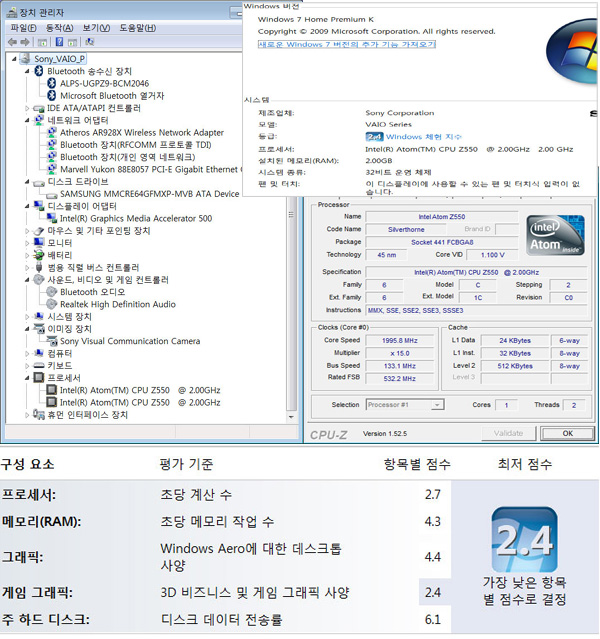Click the OK button in CPU-Z

567,433
